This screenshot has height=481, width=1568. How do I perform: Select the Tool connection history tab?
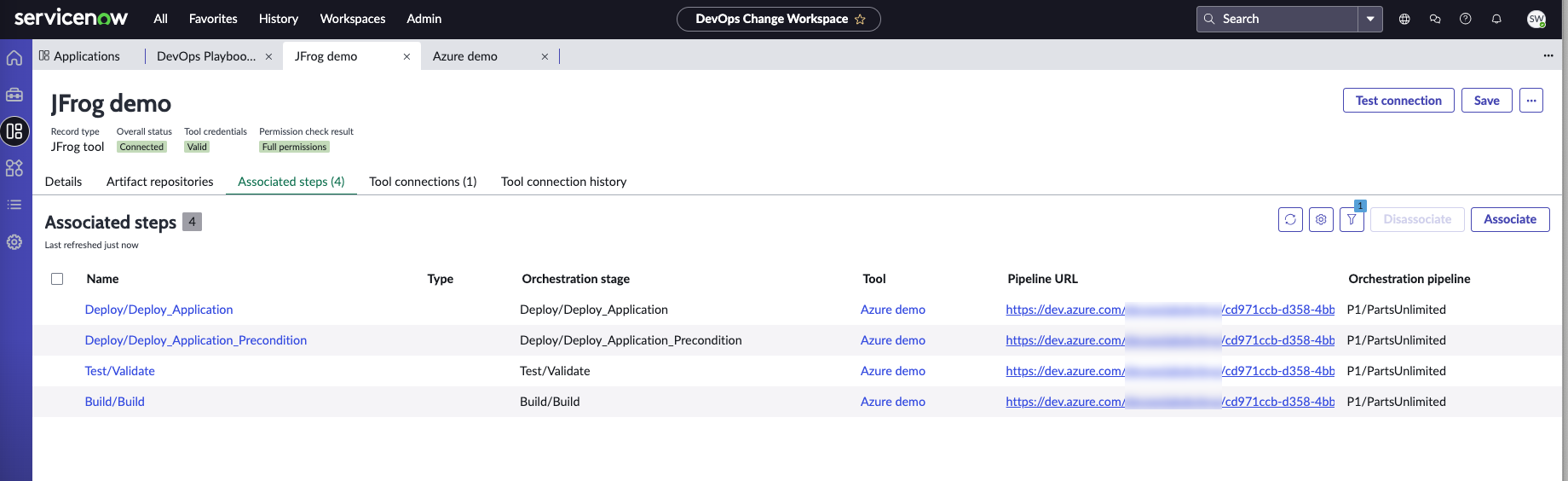(564, 182)
